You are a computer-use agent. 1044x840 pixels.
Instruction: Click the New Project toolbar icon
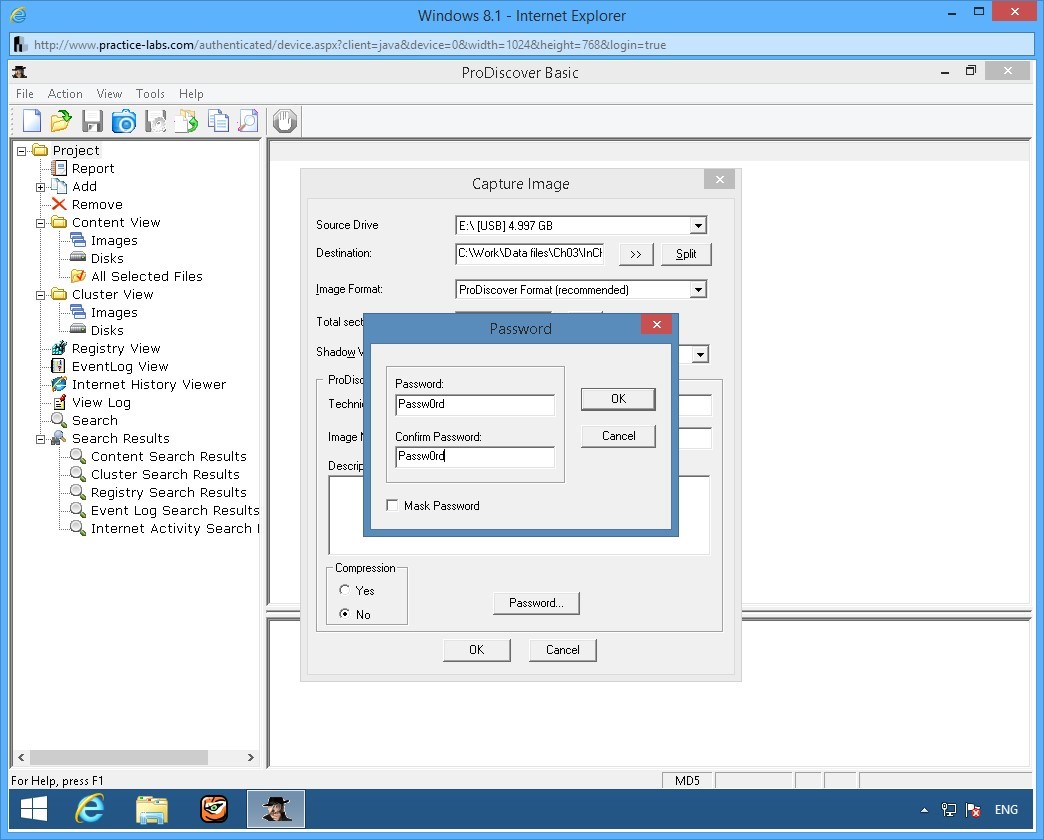32,121
